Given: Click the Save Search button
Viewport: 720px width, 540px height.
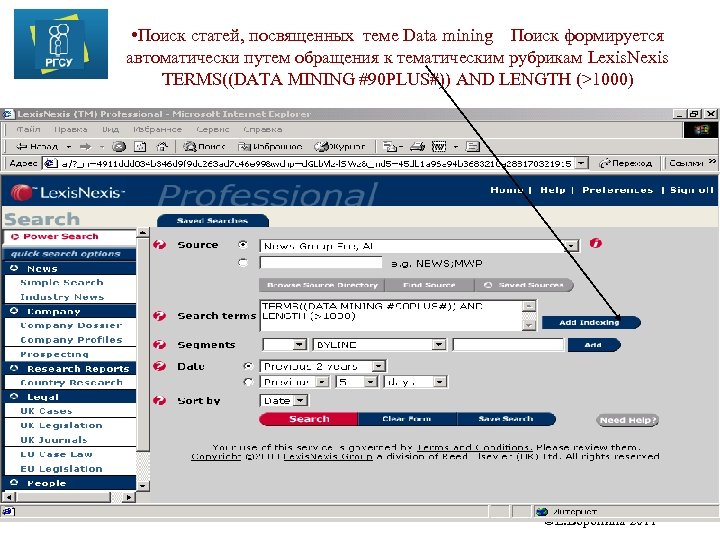Looking at the screenshot, I should 506,419.
